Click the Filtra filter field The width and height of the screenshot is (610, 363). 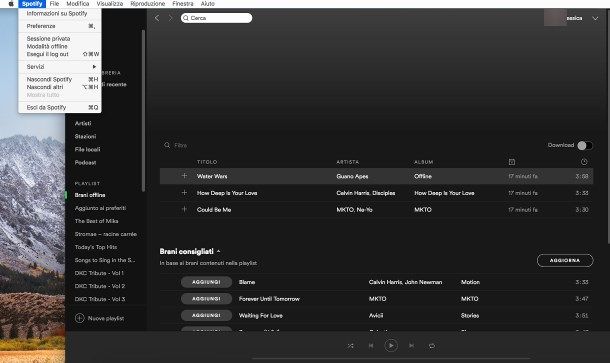click(181, 145)
